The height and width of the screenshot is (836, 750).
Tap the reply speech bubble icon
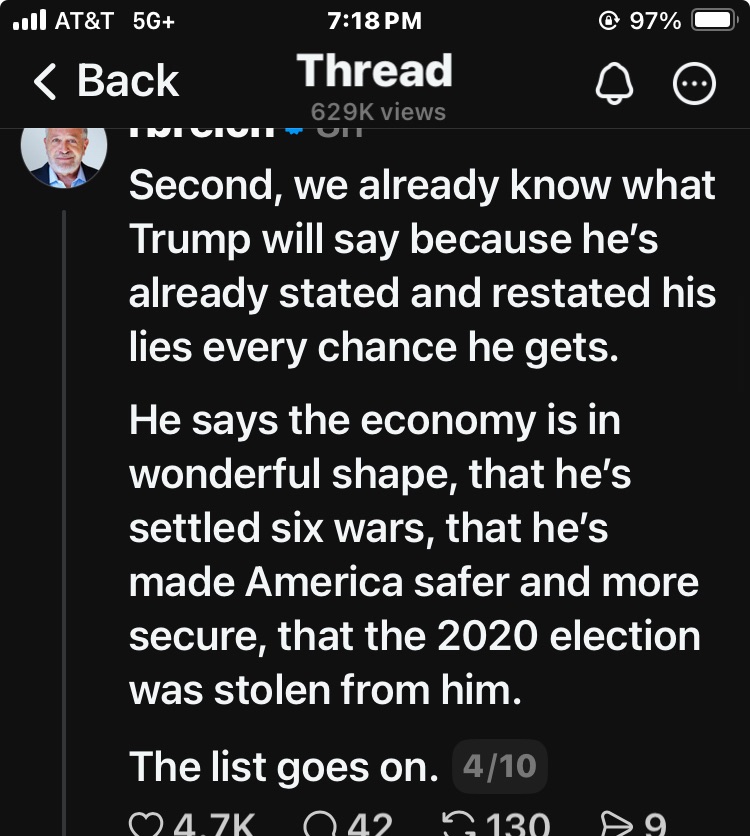320,824
